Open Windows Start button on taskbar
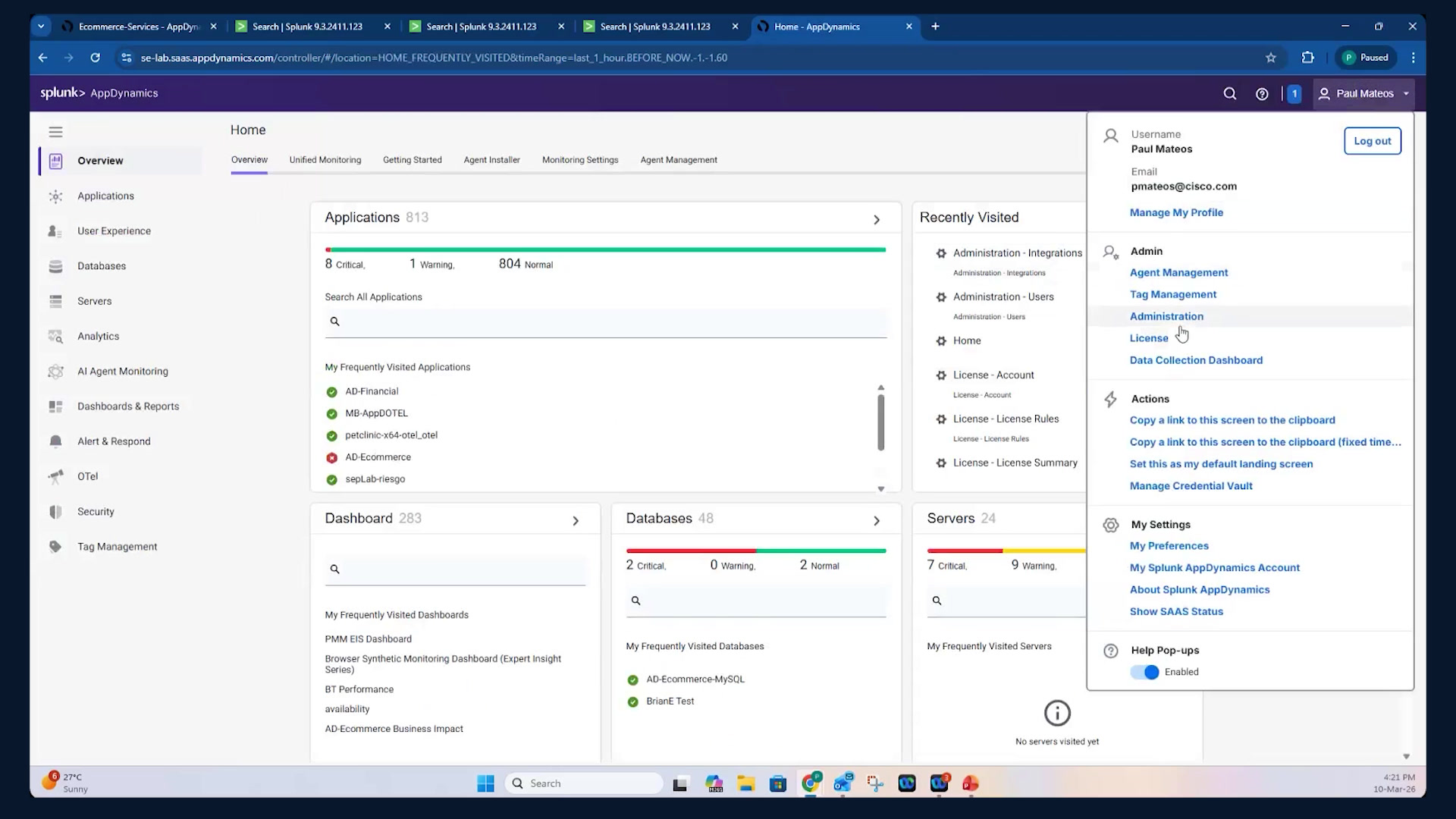The width and height of the screenshot is (1456, 819). [485, 783]
